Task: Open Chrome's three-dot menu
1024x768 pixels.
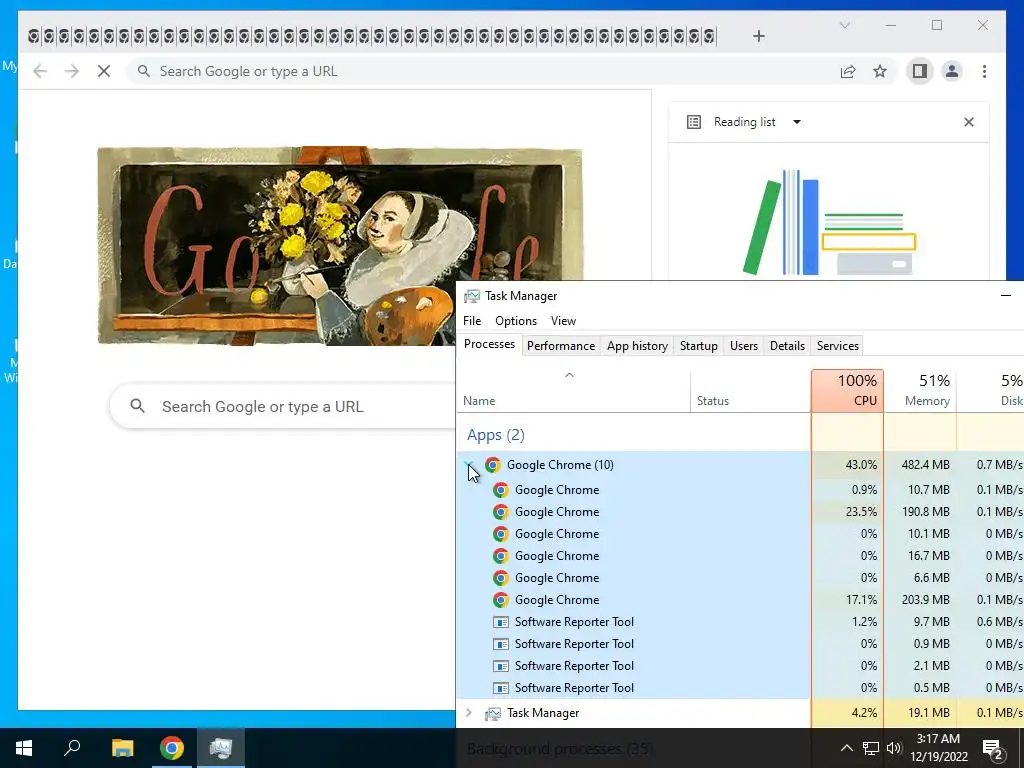Action: [984, 71]
